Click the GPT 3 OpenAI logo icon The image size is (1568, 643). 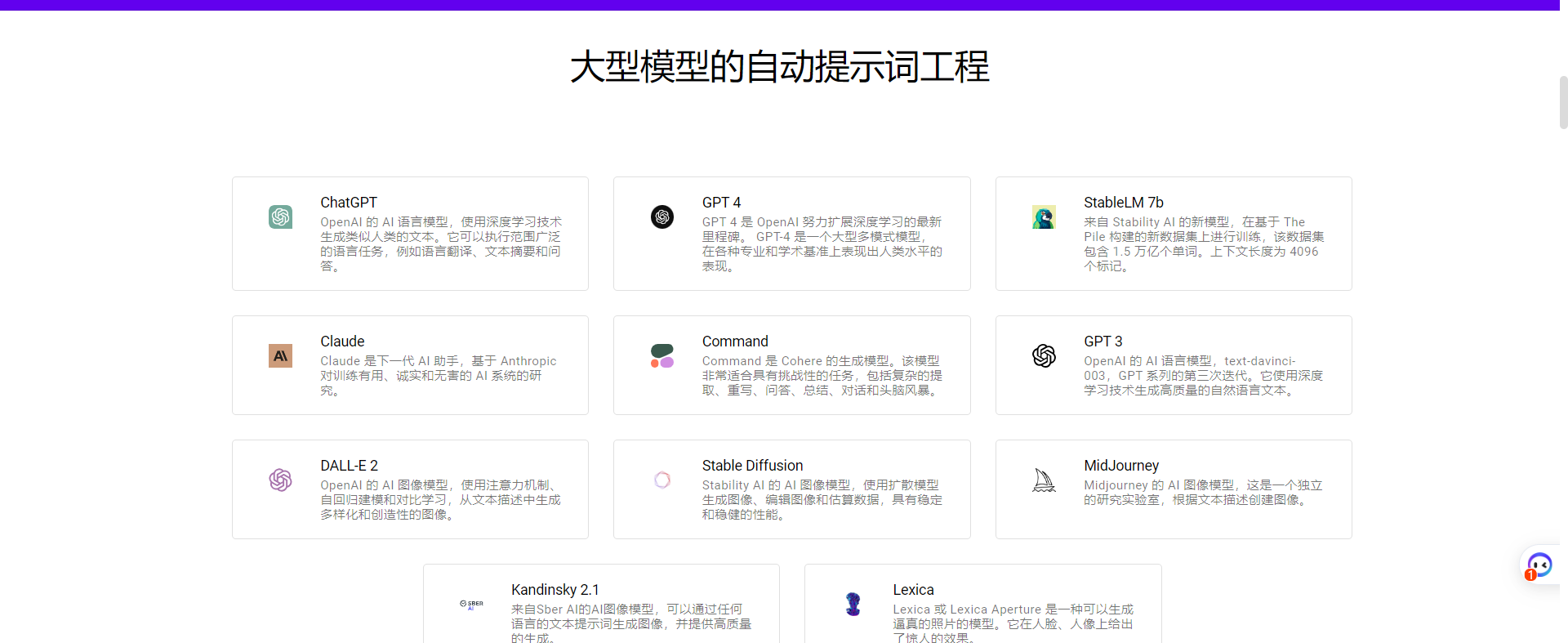[1044, 355]
